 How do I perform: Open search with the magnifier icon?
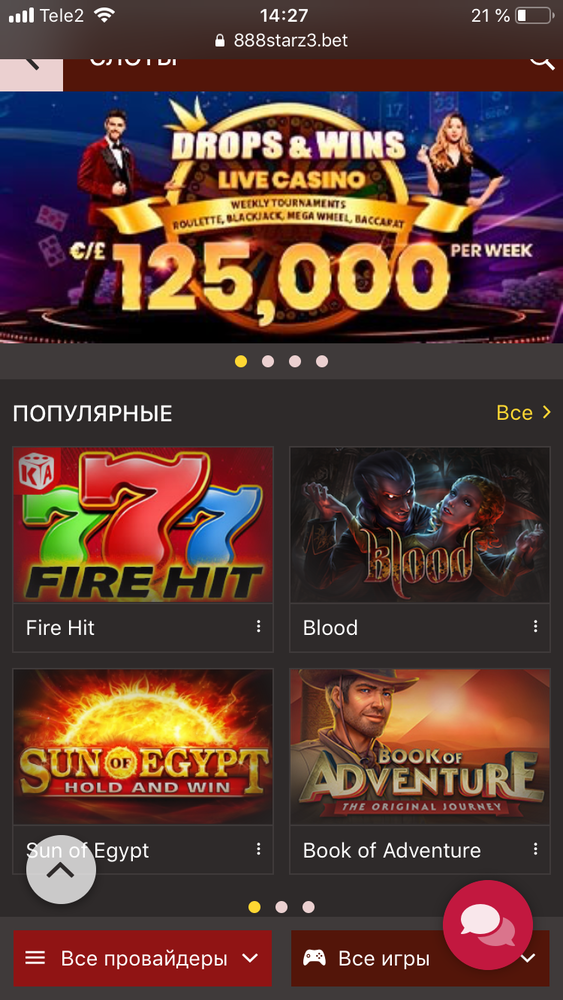pos(541,62)
